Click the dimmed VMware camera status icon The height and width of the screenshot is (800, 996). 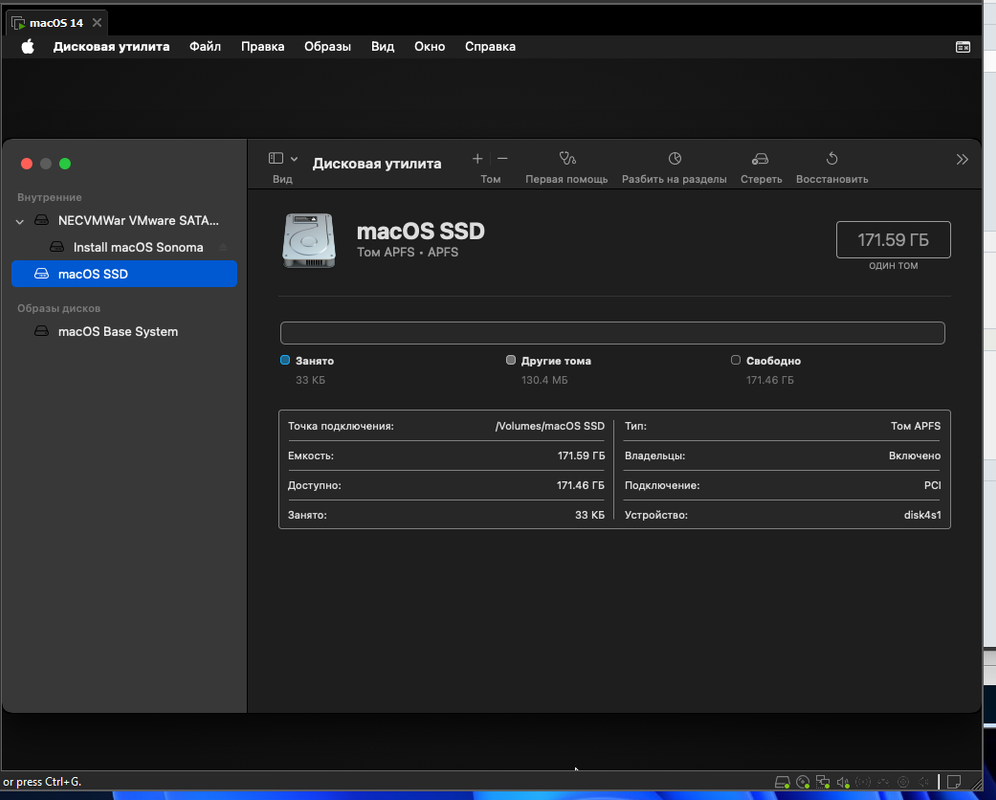tap(903, 782)
